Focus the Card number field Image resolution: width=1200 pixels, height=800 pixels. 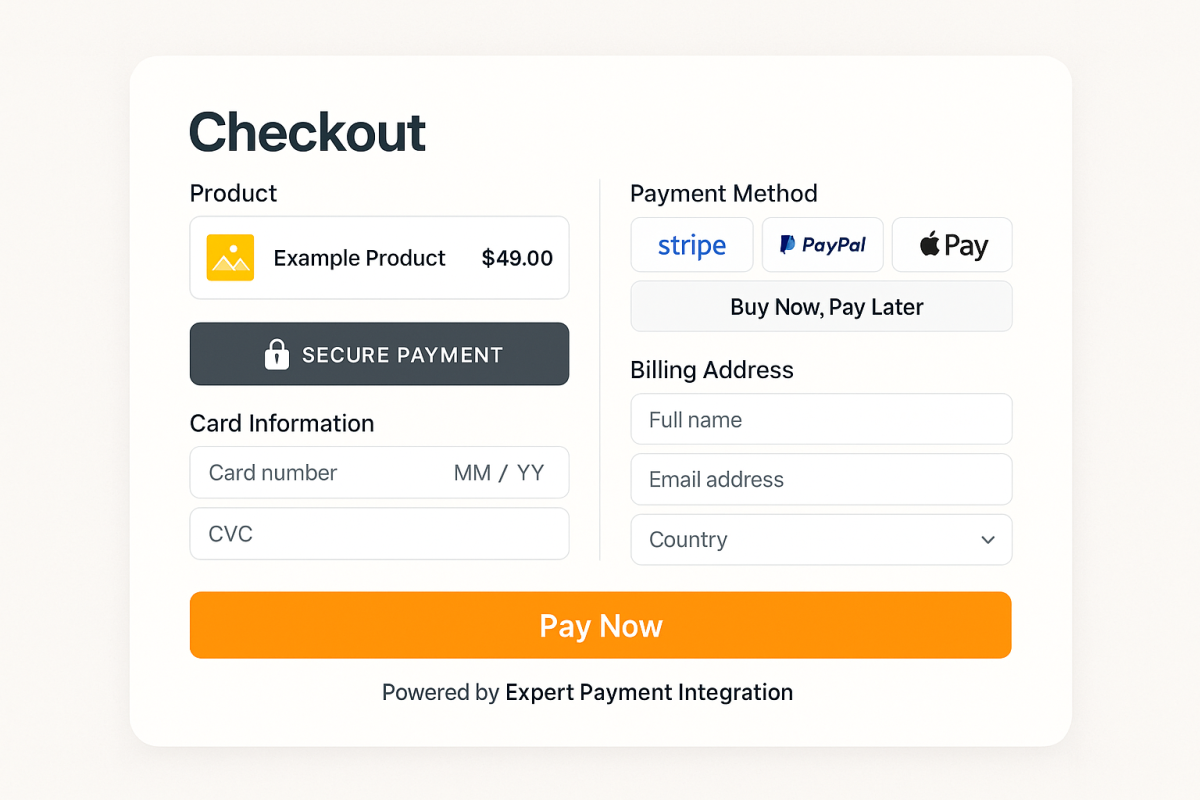[x=300, y=473]
